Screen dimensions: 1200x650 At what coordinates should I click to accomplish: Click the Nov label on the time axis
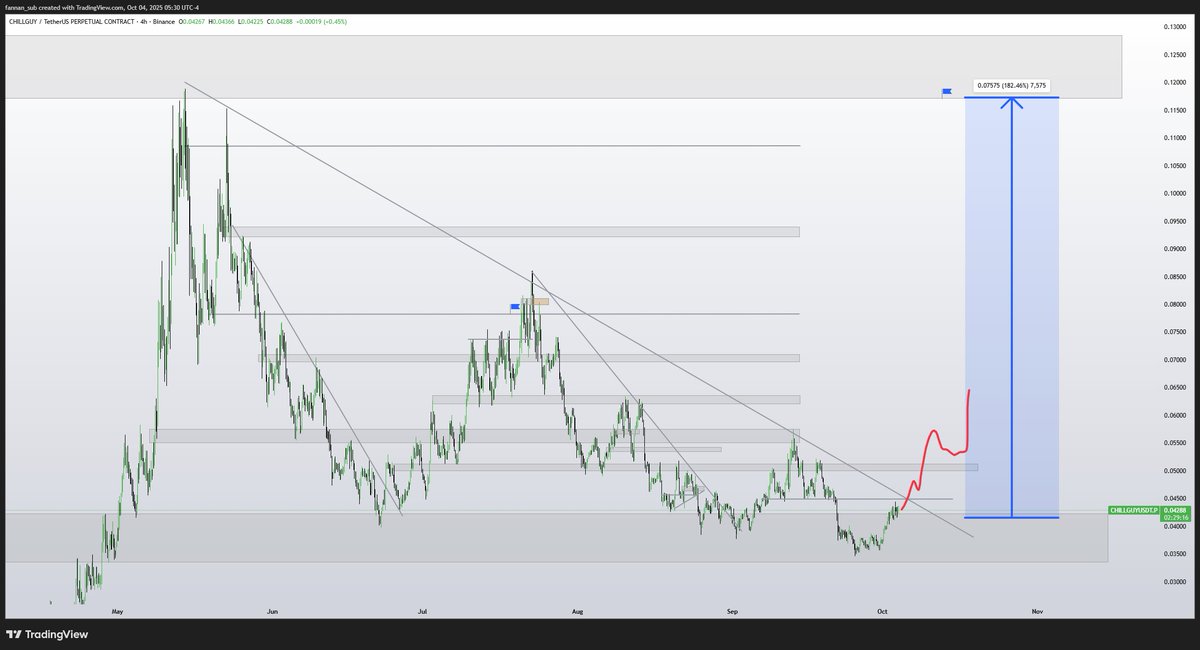(1037, 610)
